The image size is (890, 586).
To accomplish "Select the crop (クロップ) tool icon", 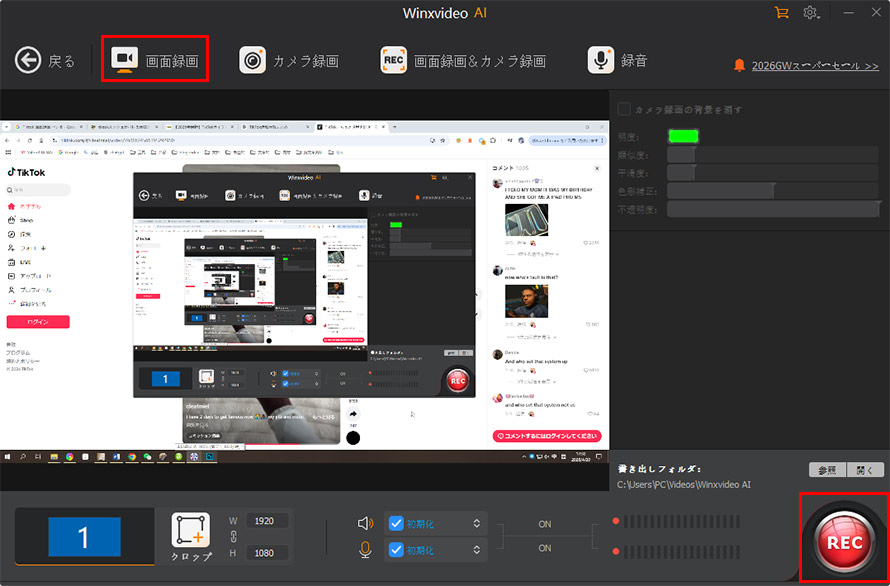I will tap(191, 530).
